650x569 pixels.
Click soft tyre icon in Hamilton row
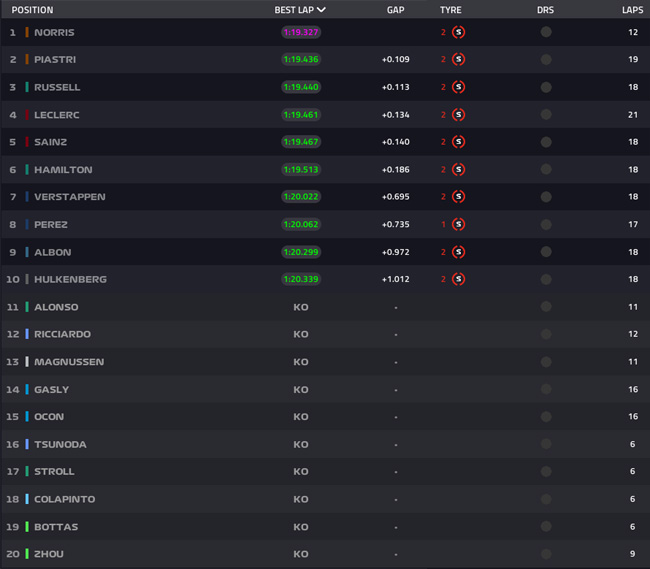[x=458, y=169]
